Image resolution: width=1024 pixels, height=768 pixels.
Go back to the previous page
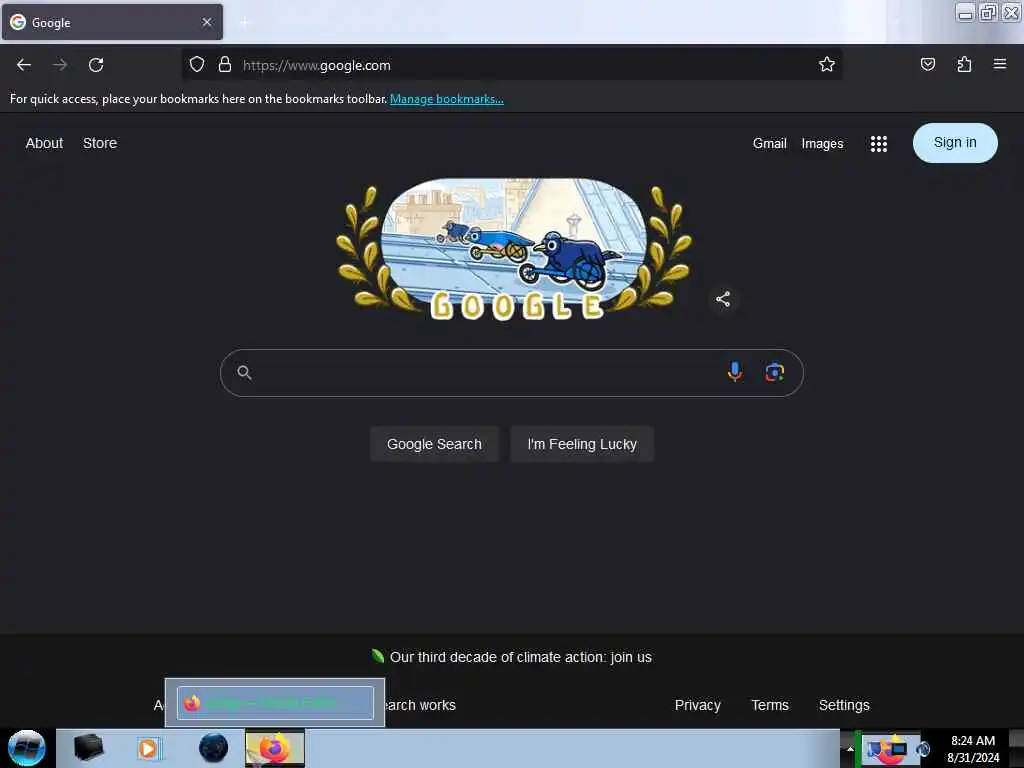tap(24, 65)
